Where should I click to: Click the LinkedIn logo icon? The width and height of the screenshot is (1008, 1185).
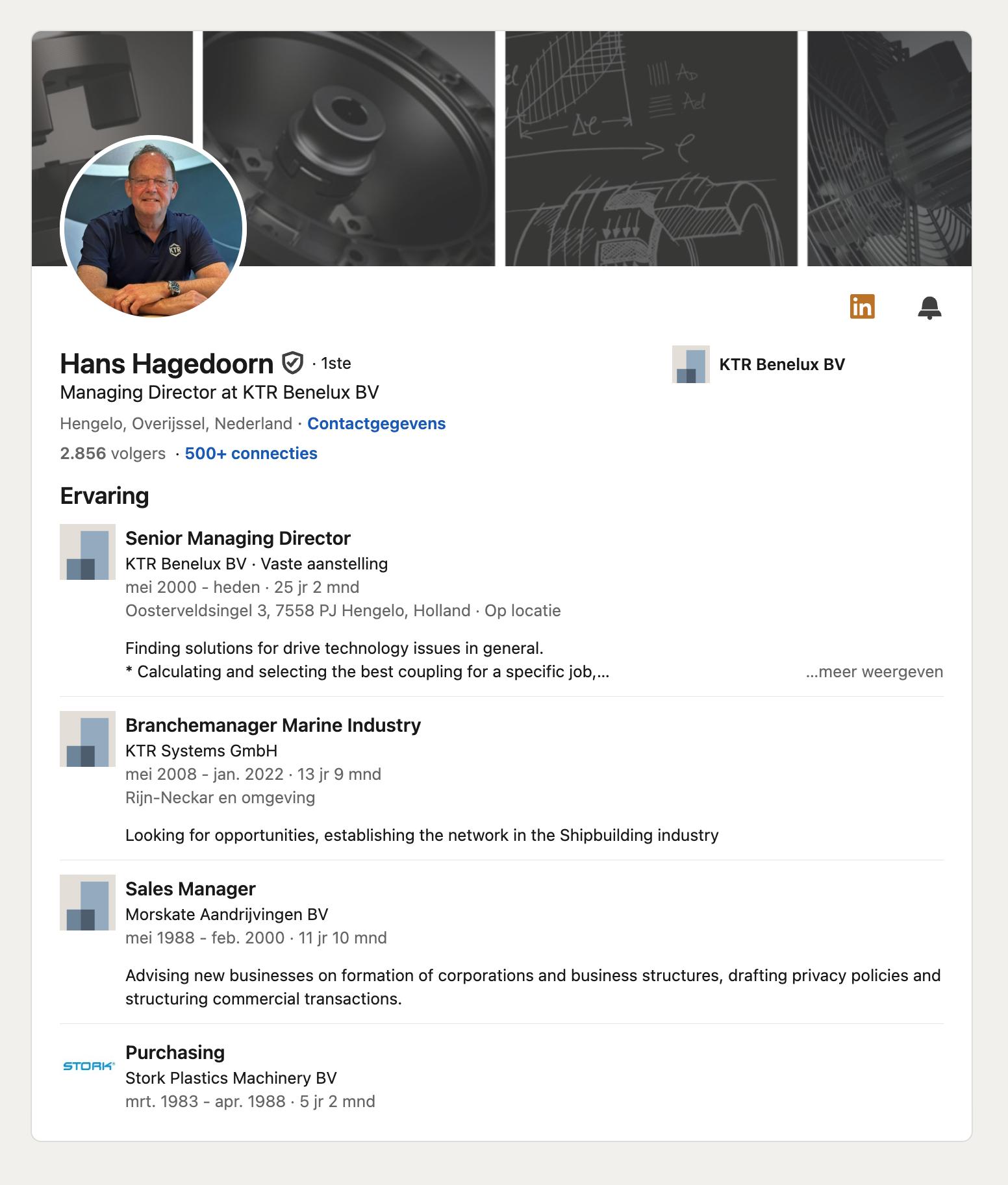[x=862, y=306]
